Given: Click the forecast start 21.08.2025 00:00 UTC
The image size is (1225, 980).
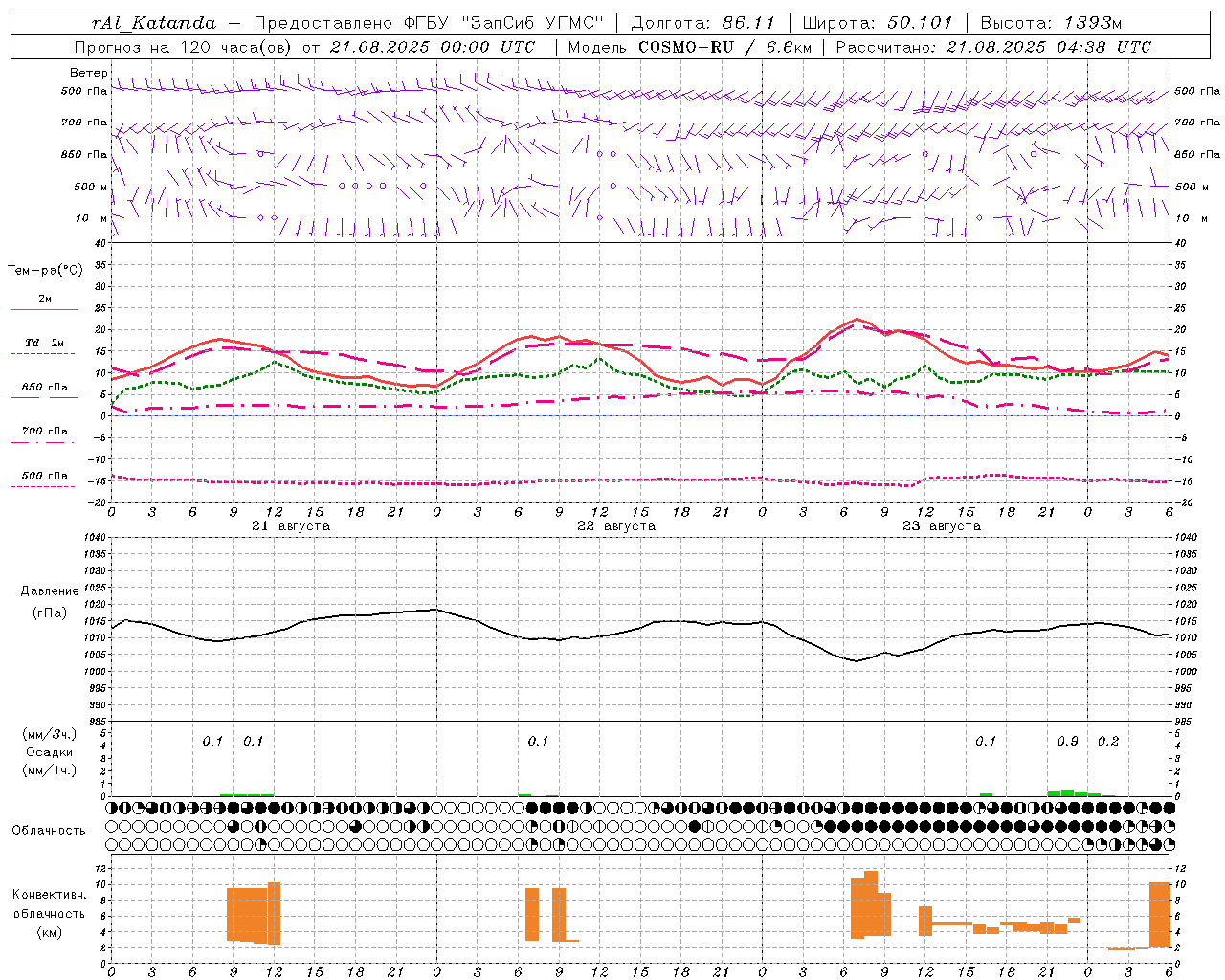Looking at the screenshot, I should [433, 47].
